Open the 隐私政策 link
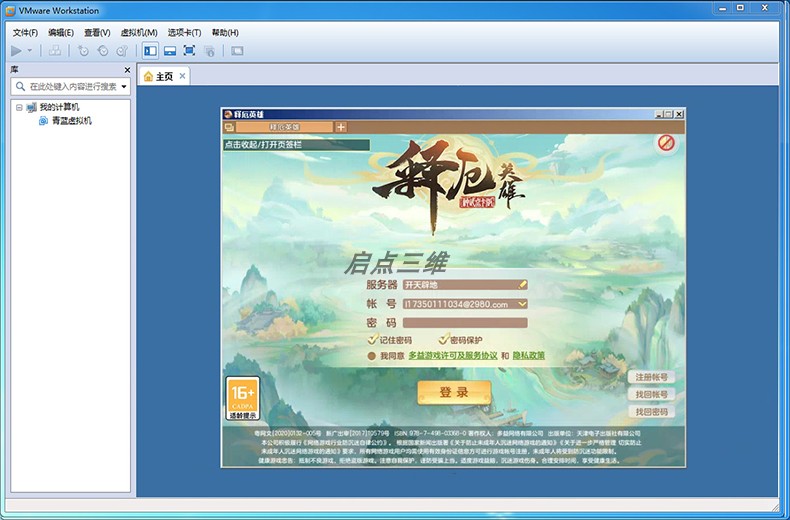790x520 pixels. click(529, 356)
